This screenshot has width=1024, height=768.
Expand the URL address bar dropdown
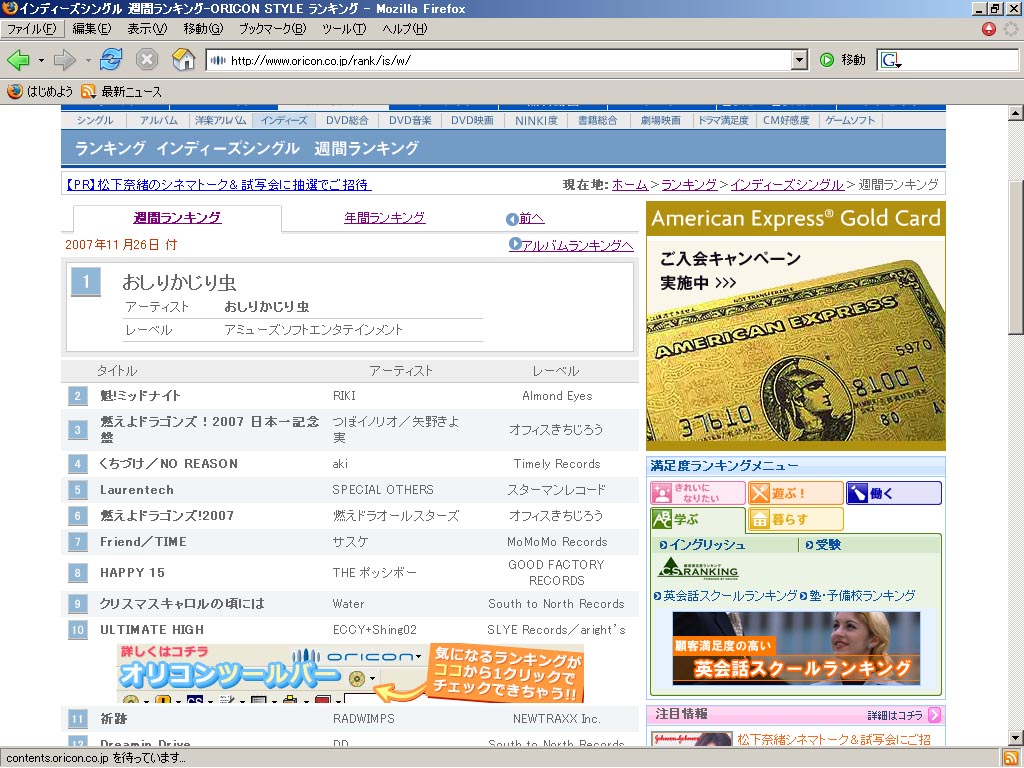tap(799, 60)
